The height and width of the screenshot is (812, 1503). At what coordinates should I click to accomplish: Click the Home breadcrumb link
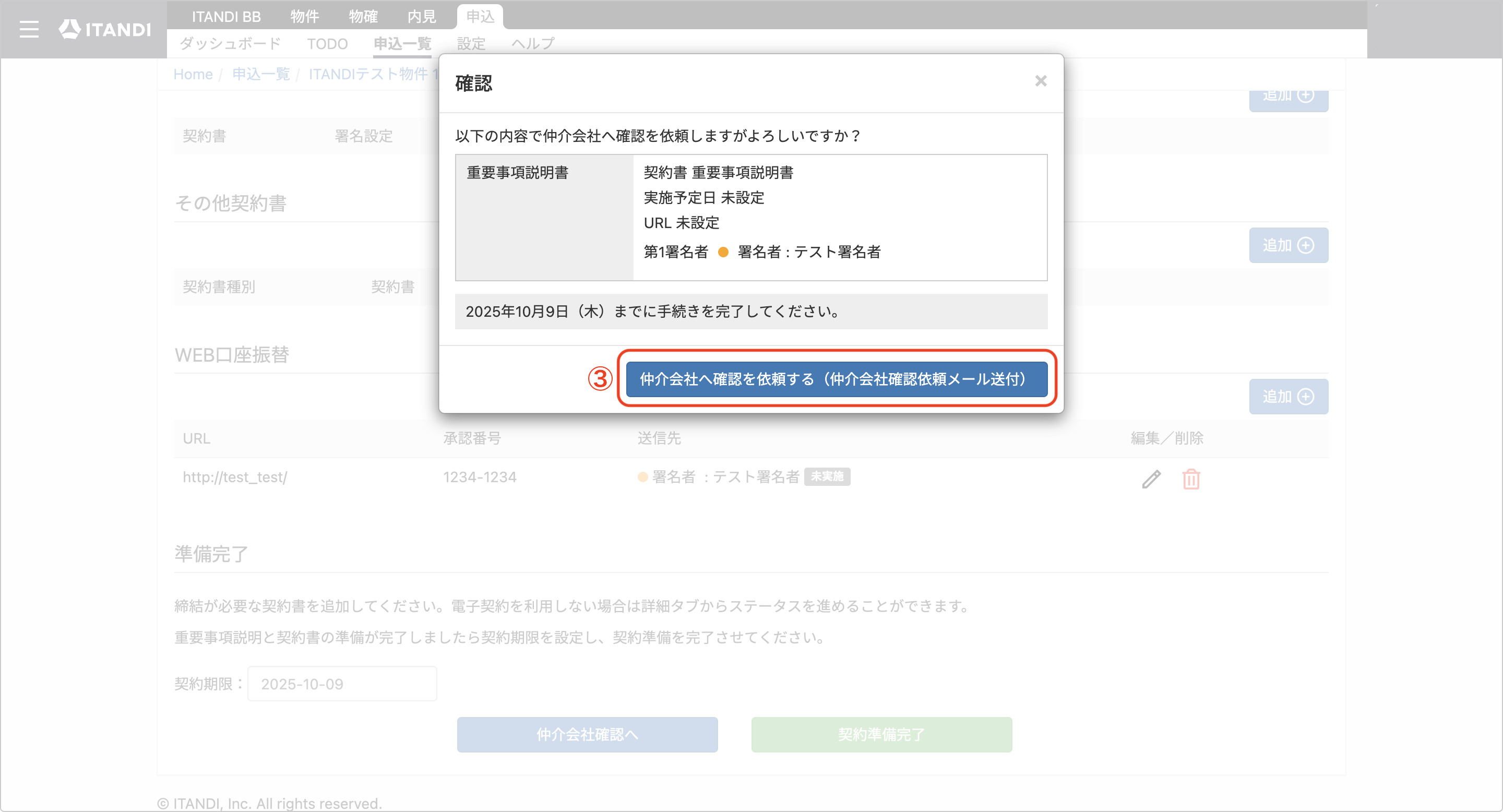coord(193,74)
